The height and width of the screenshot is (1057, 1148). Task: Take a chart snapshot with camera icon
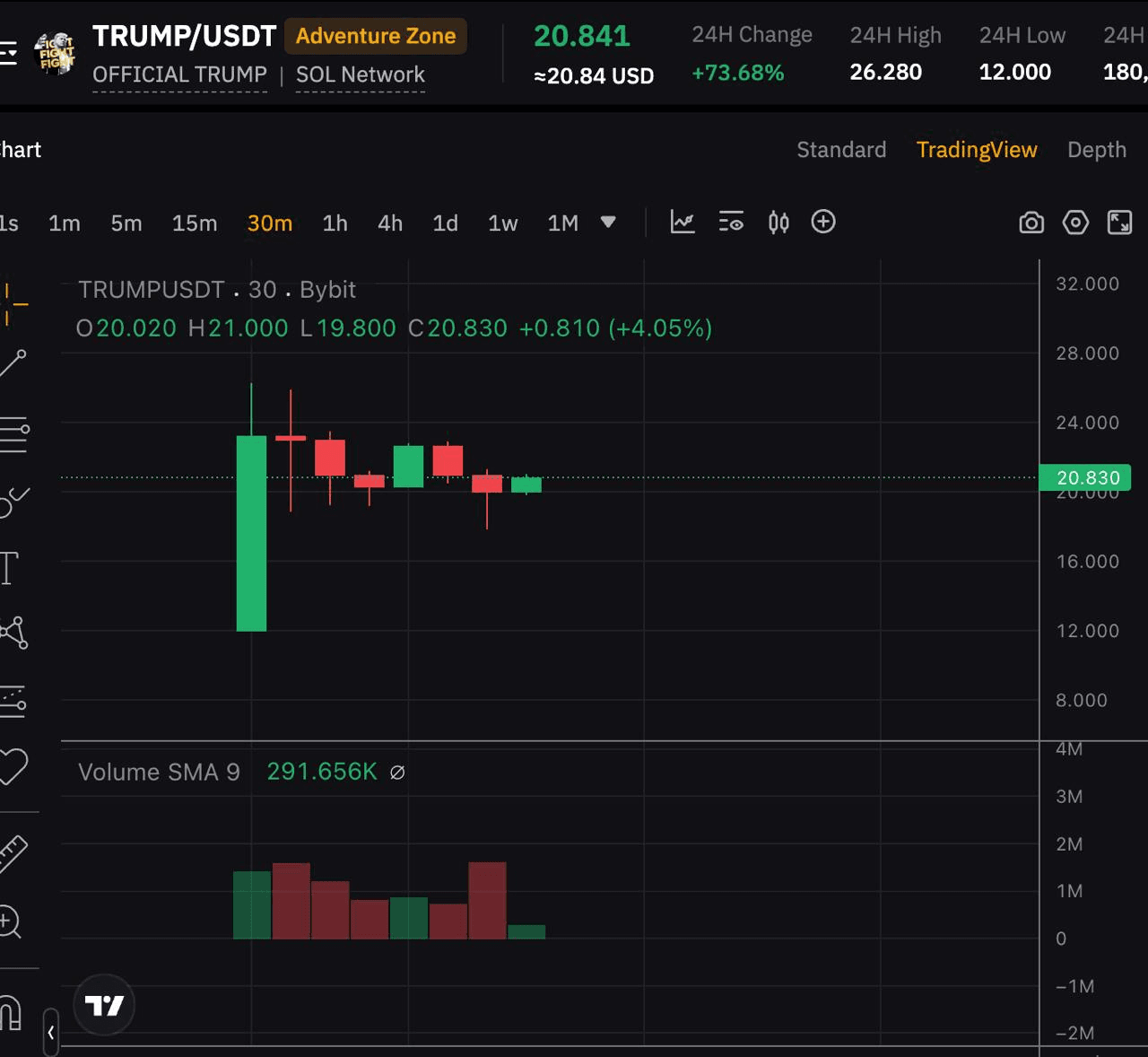(x=1031, y=223)
